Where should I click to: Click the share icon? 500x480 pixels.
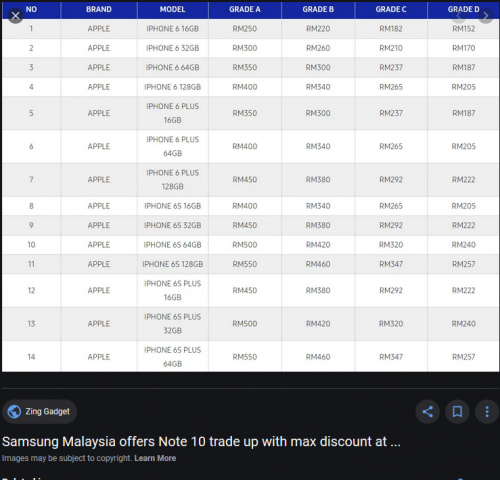[428, 412]
